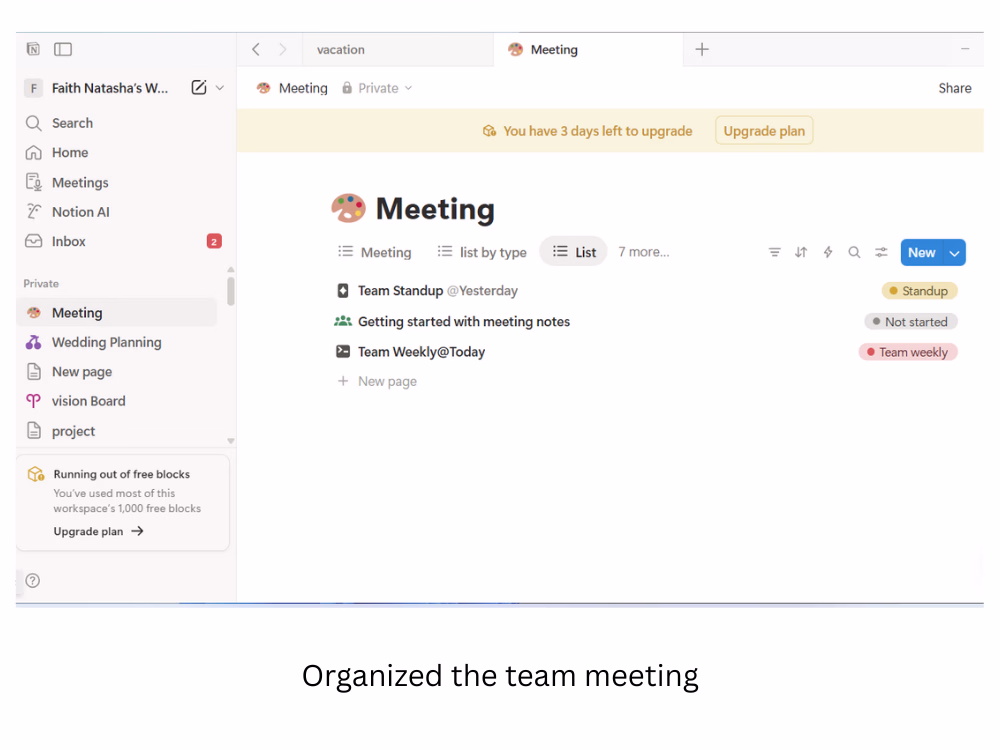Click the window minimize button
The image size is (1000, 750).
(x=965, y=49)
